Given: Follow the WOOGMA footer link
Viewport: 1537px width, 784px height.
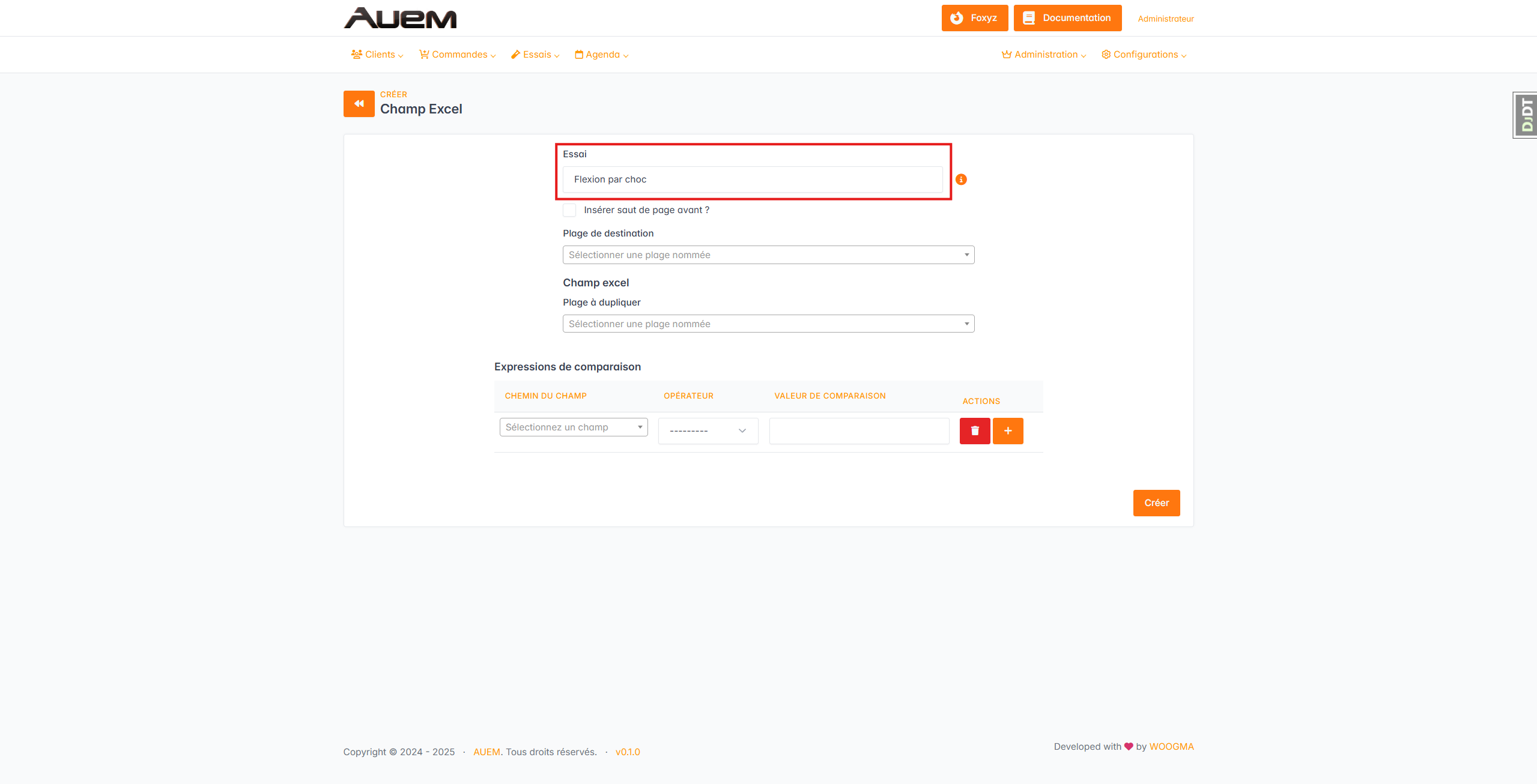Looking at the screenshot, I should click(x=1171, y=747).
